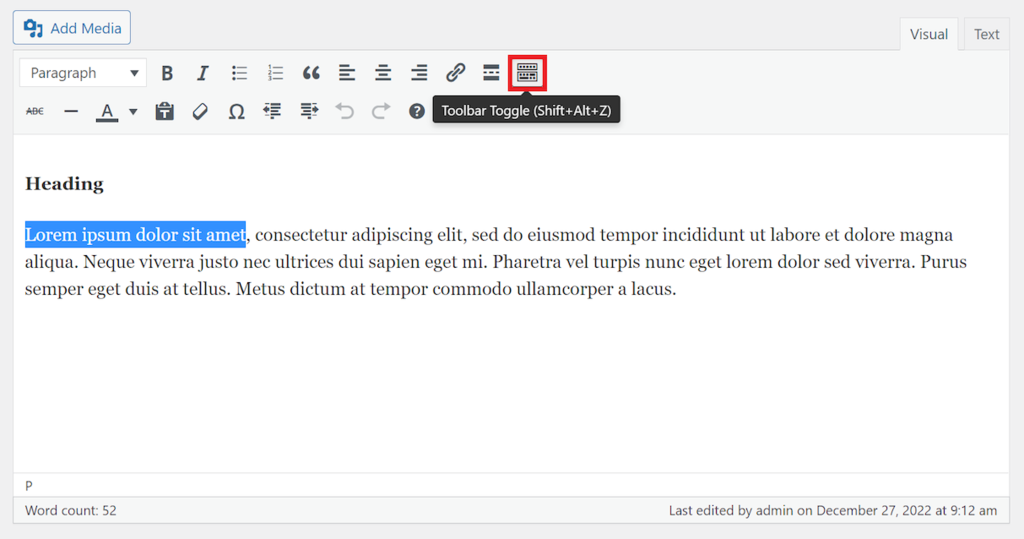Apply blockquote formatting
Viewport: 1024px width, 539px height.
point(311,73)
